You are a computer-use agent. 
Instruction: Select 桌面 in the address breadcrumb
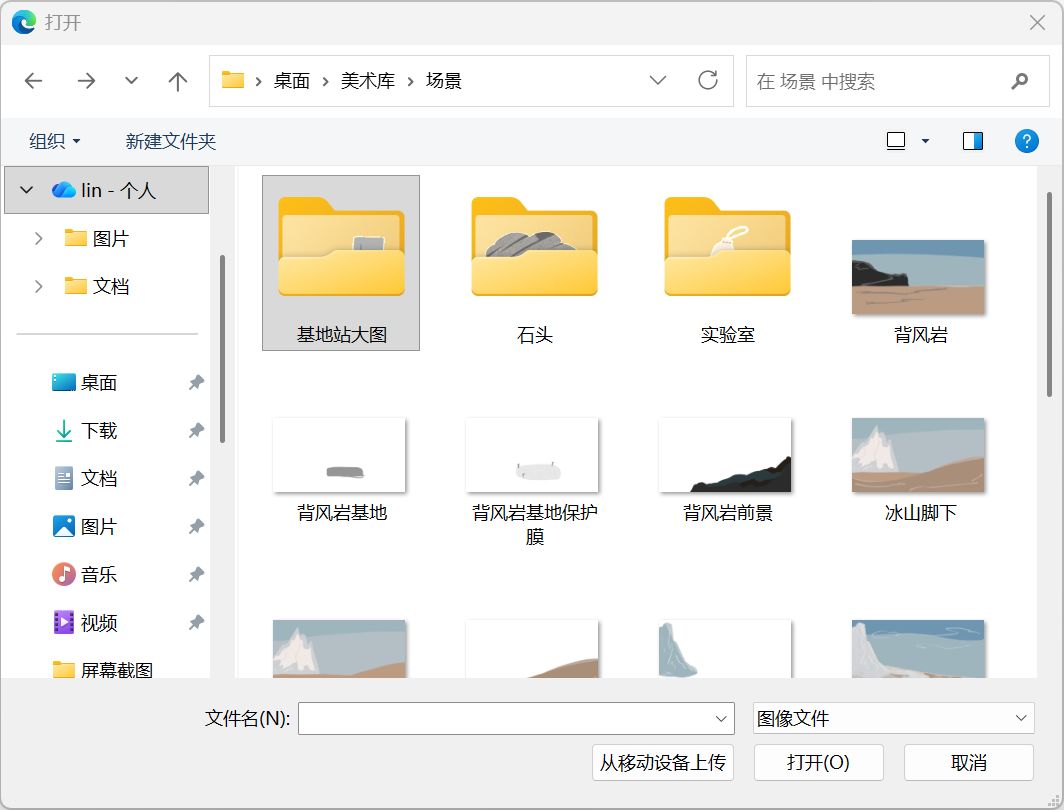coord(292,81)
